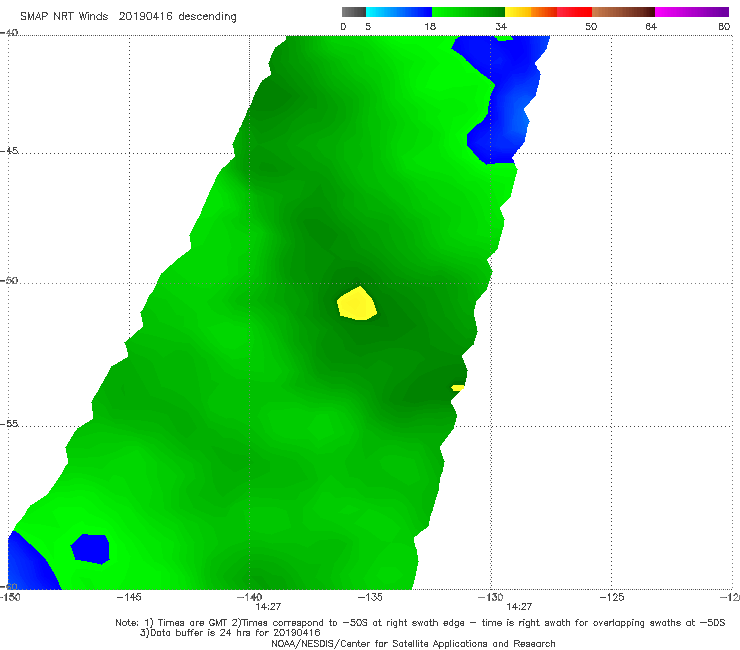Image resolution: width=740 pixels, height=650 pixels.
Task: Click the cyan-blue segment of the color scale
Action: [399, 12]
